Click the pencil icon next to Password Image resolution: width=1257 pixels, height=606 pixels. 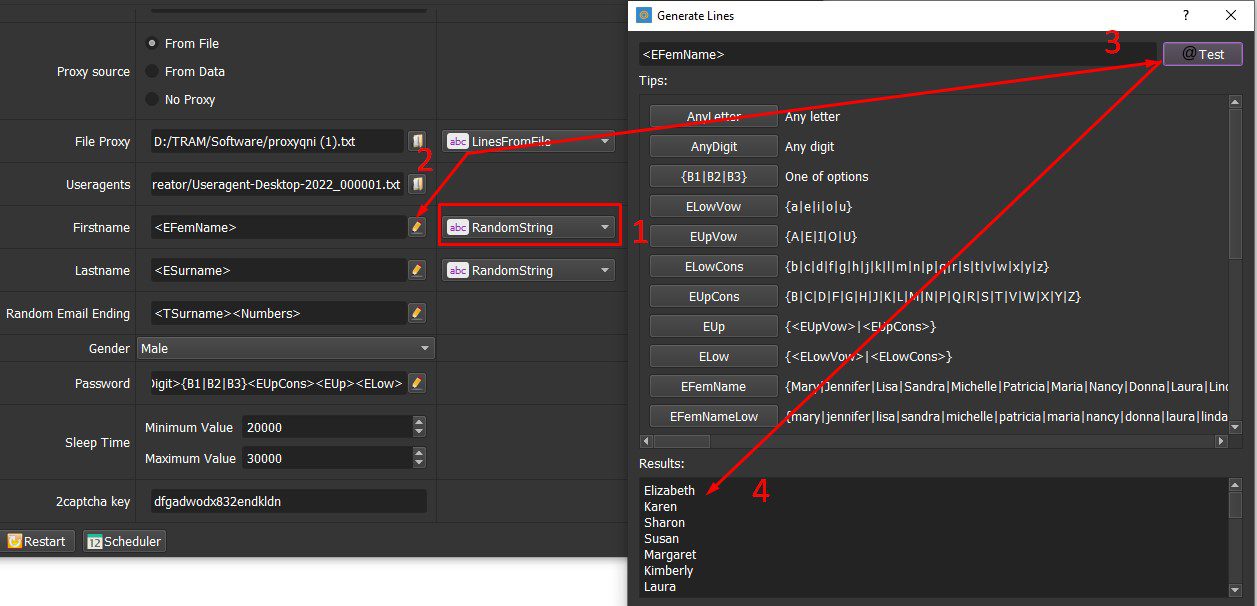[x=417, y=383]
